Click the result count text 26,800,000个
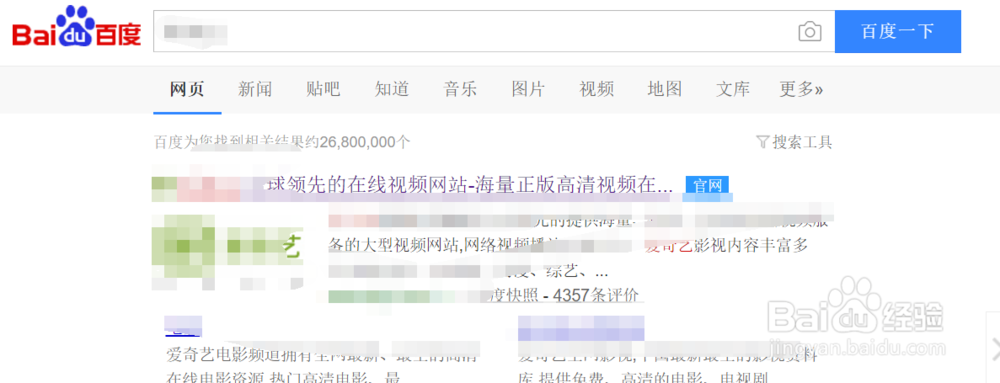Screen dimensions: 1000x383 point(365,142)
